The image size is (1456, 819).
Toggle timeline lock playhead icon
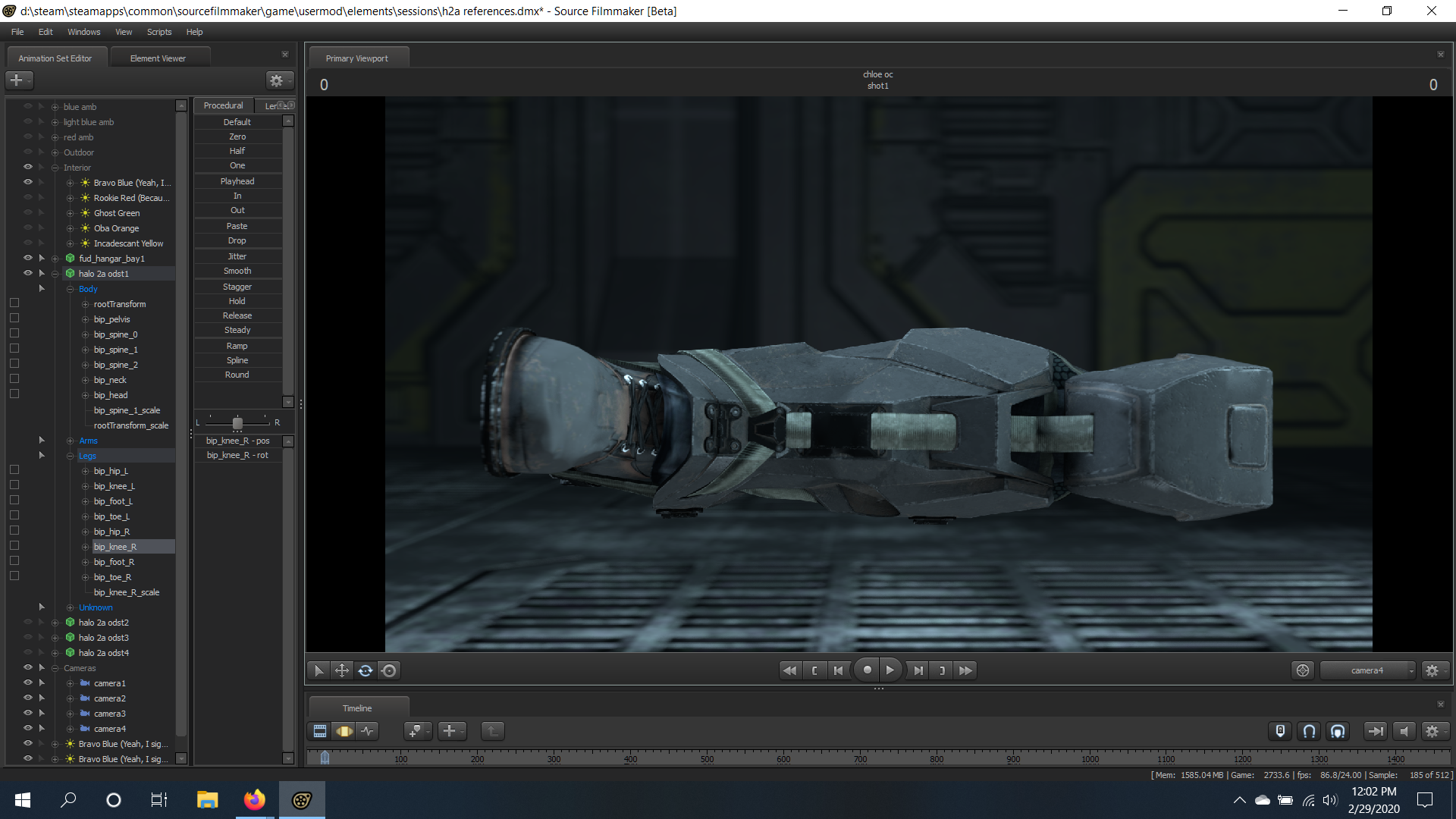[1280, 731]
